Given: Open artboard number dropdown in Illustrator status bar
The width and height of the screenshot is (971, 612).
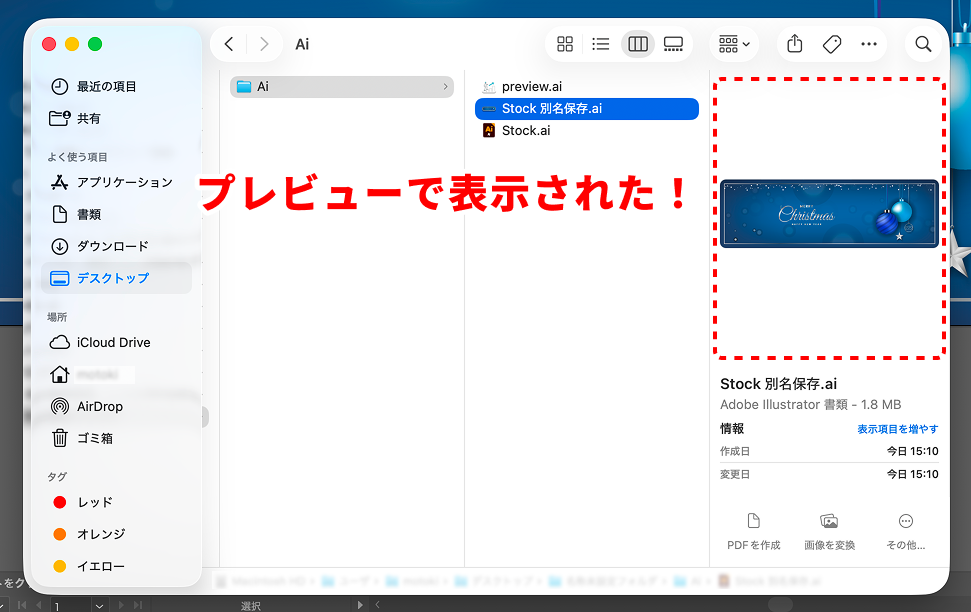Looking at the screenshot, I should tap(99, 606).
